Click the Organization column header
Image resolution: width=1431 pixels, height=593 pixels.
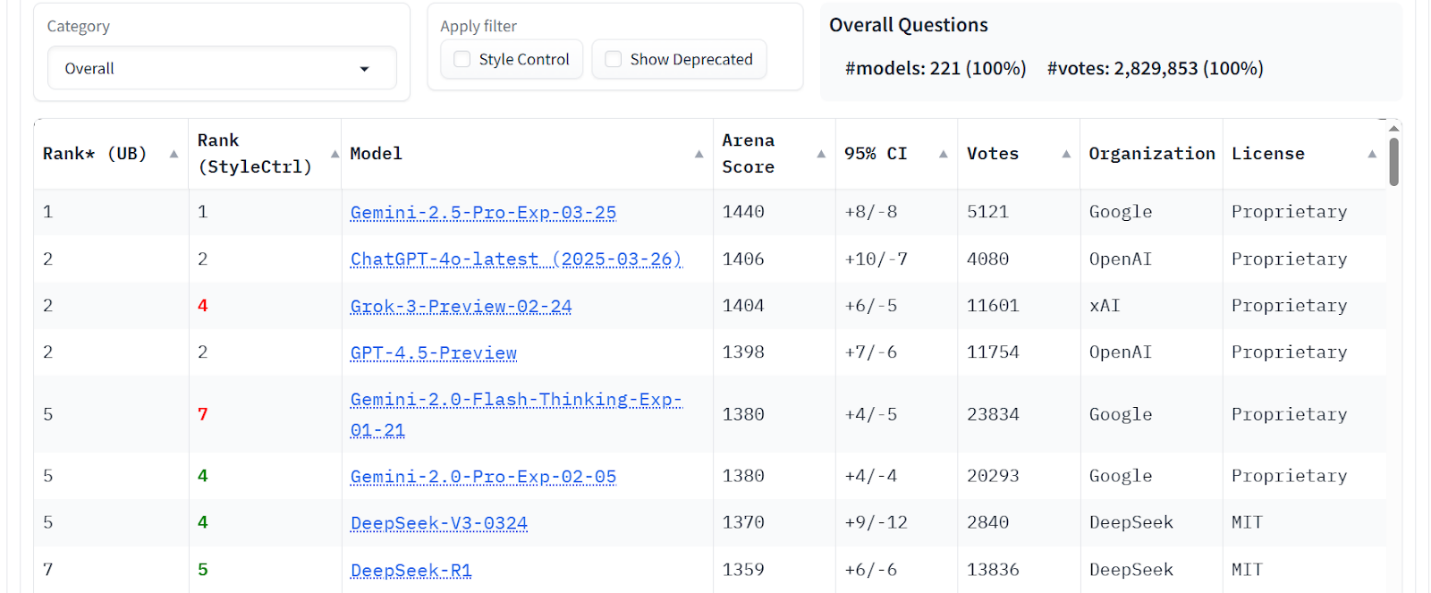pos(1152,154)
